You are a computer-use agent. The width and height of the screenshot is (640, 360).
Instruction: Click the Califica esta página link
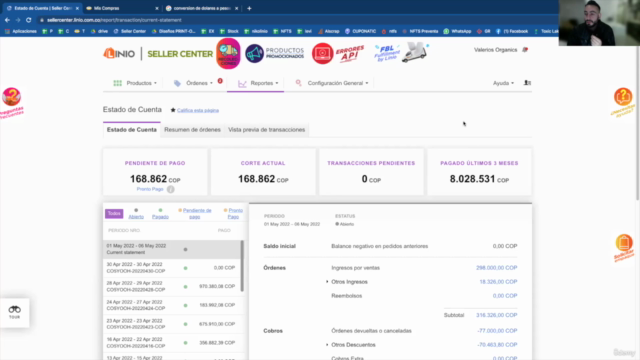point(198,110)
